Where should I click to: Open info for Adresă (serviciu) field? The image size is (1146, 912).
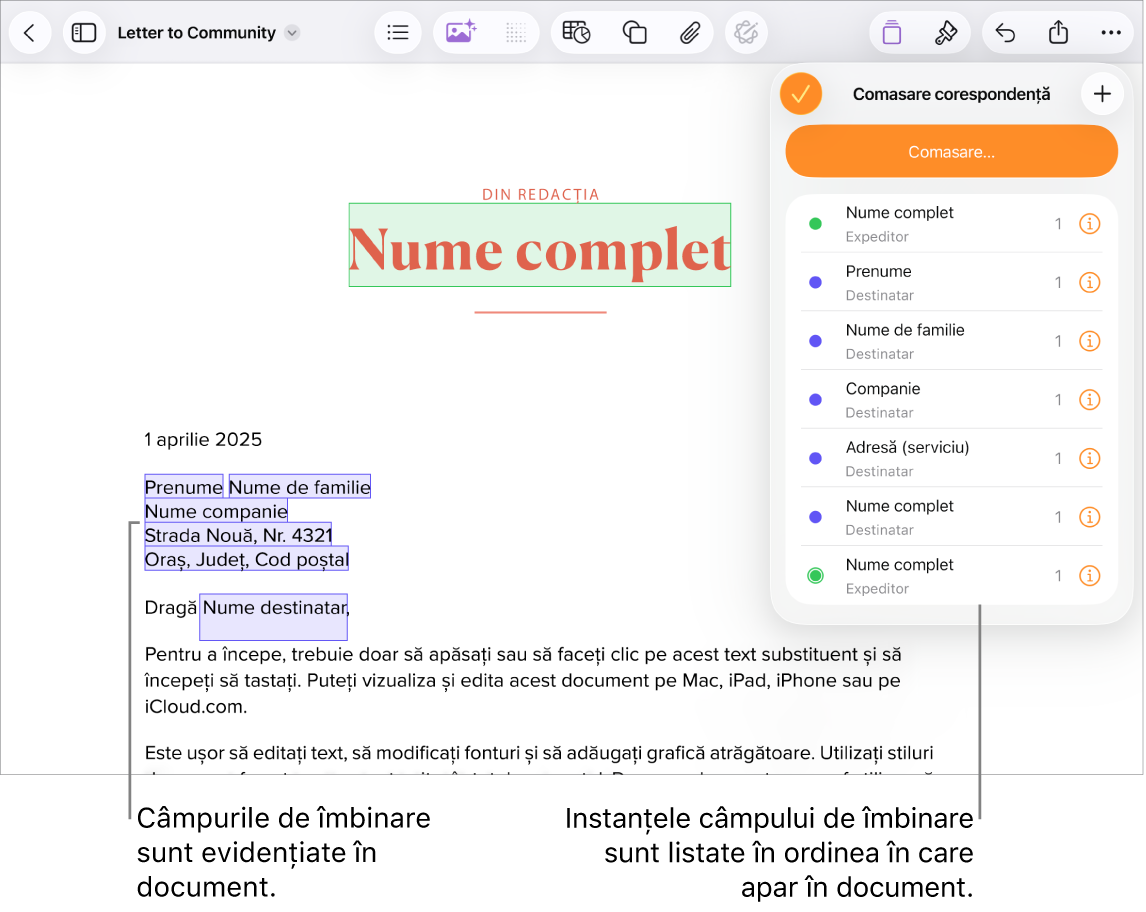1090,458
